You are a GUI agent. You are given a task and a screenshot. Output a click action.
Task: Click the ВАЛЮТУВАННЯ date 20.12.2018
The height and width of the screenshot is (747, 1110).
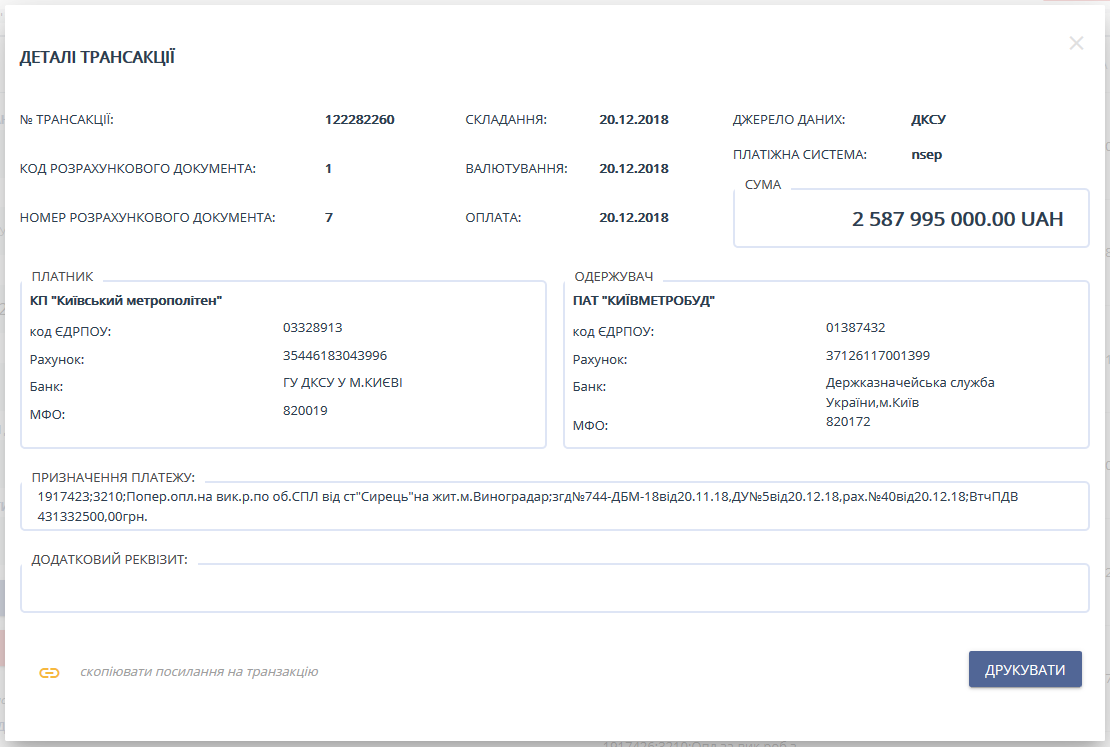point(634,169)
